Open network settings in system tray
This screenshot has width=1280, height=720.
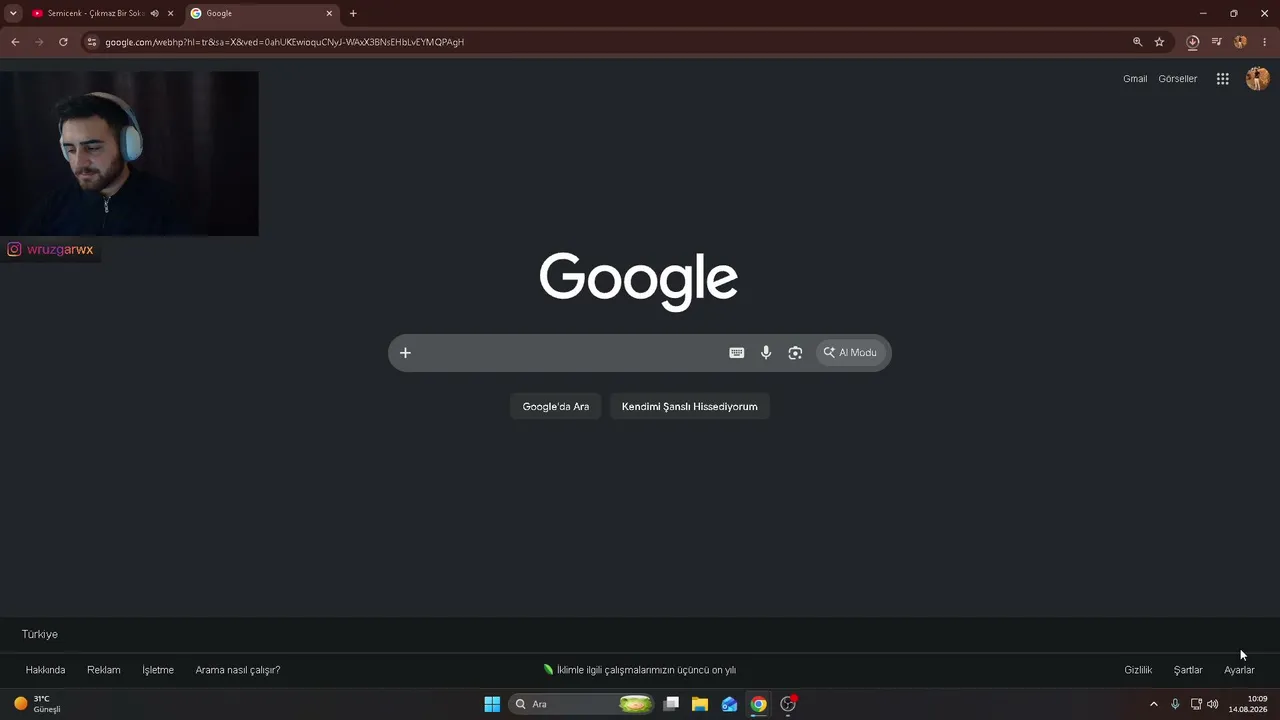(x=1196, y=704)
